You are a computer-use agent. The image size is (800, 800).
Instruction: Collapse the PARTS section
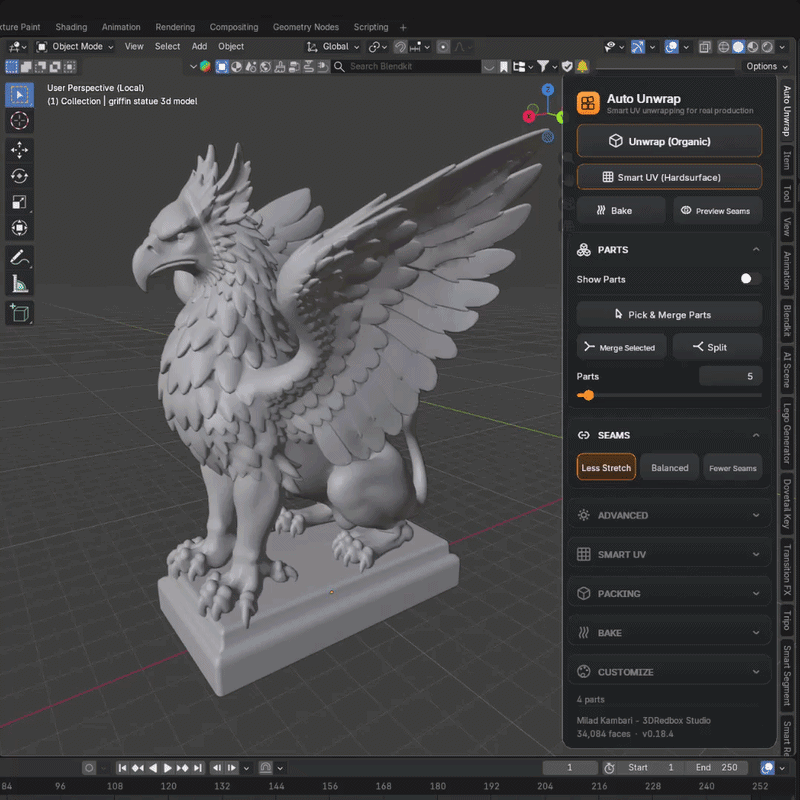coord(756,249)
